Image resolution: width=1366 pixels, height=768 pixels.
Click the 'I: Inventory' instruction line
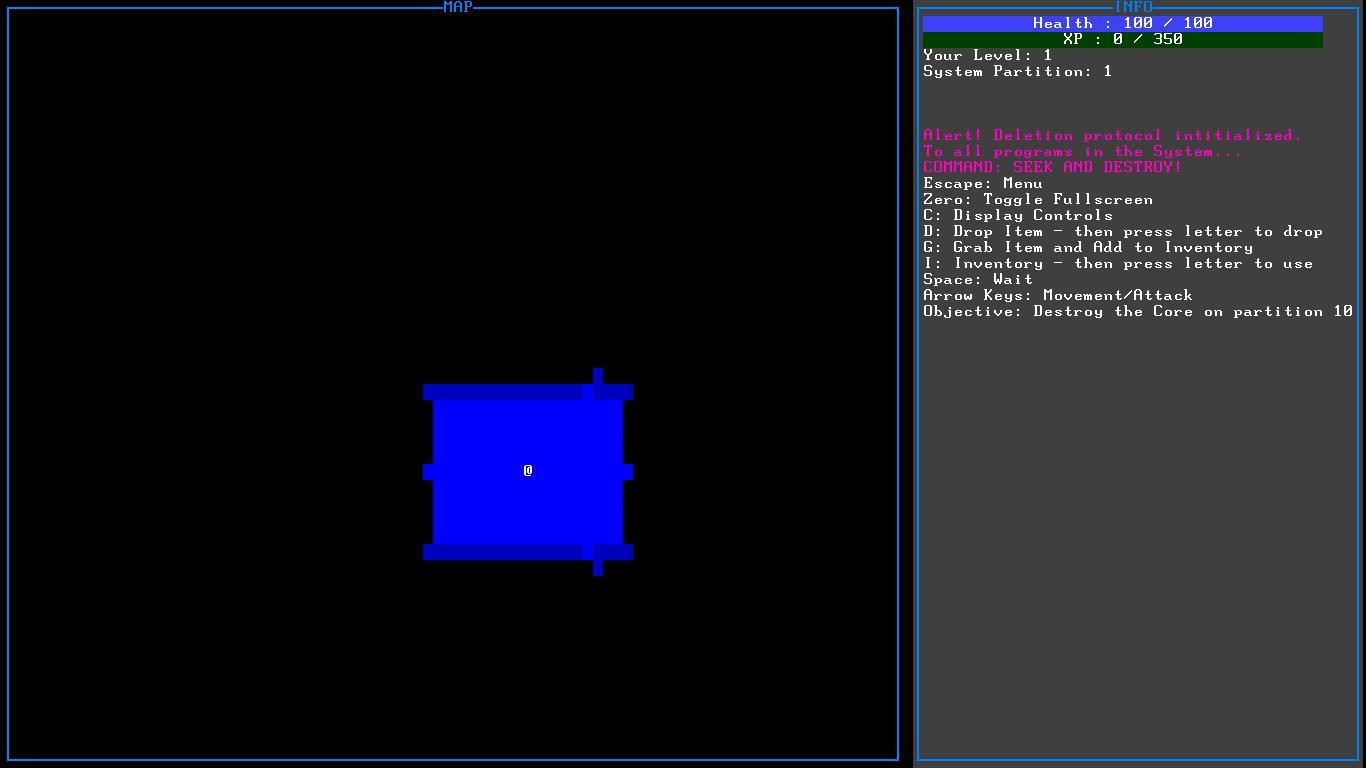point(1118,263)
